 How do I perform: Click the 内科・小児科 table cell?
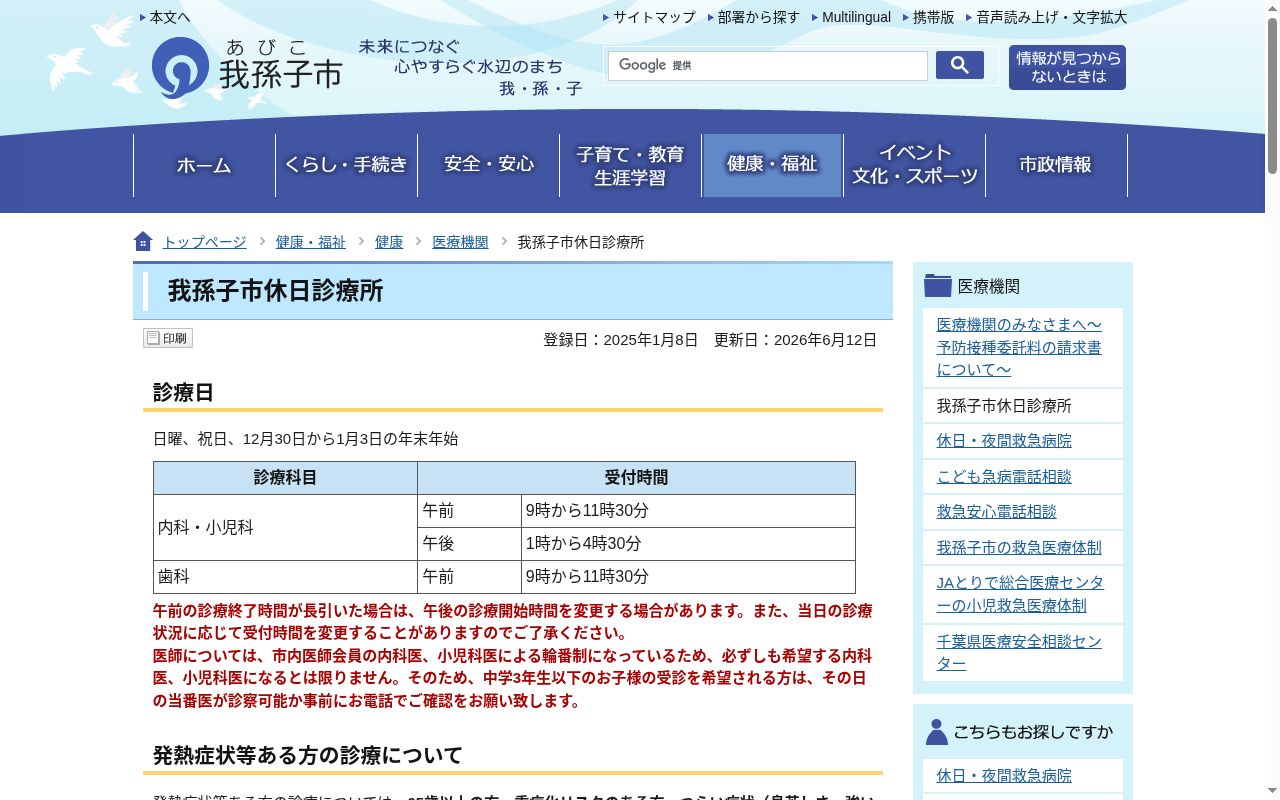point(285,527)
